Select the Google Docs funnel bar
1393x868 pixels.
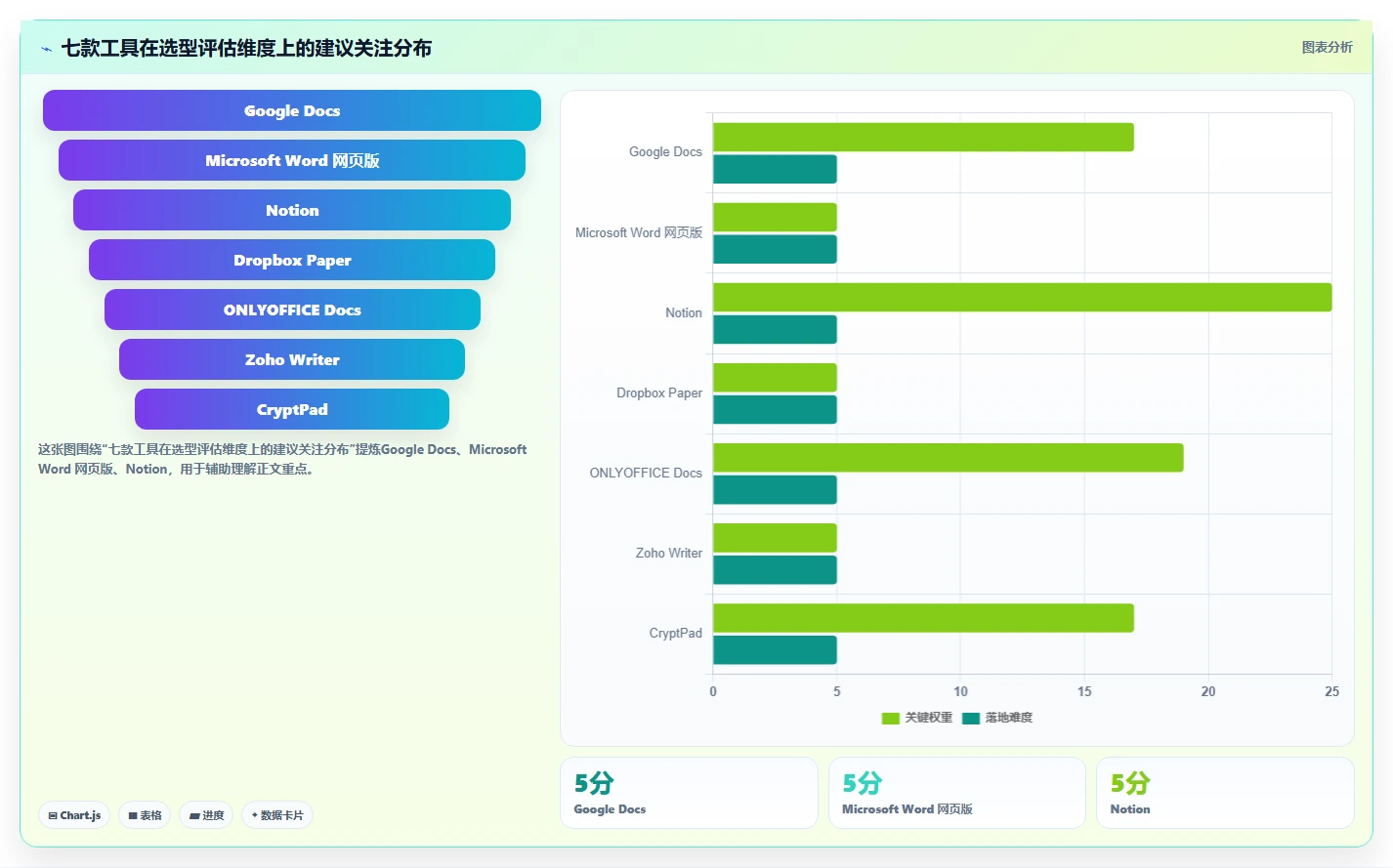point(292,110)
